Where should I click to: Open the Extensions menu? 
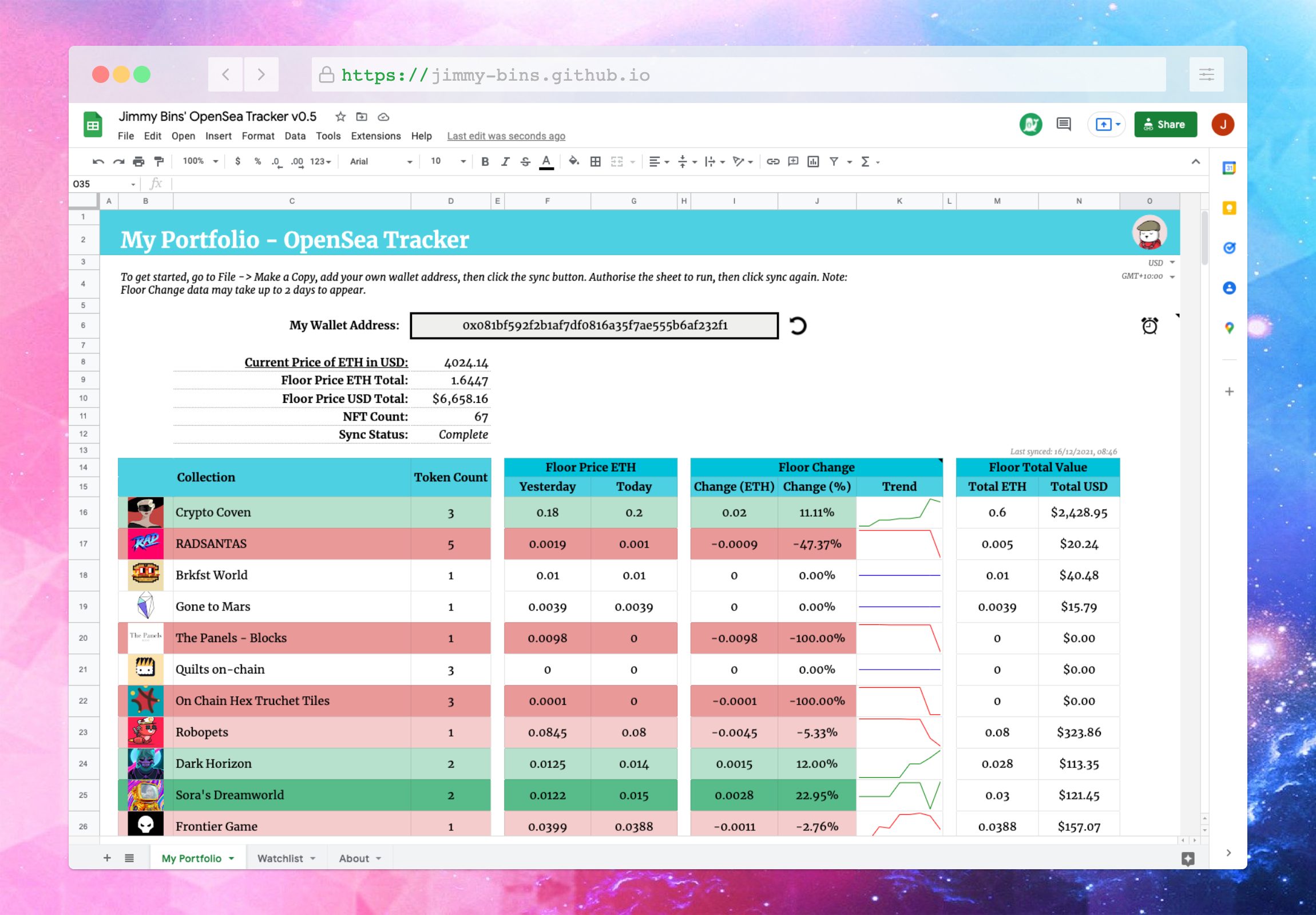376,136
